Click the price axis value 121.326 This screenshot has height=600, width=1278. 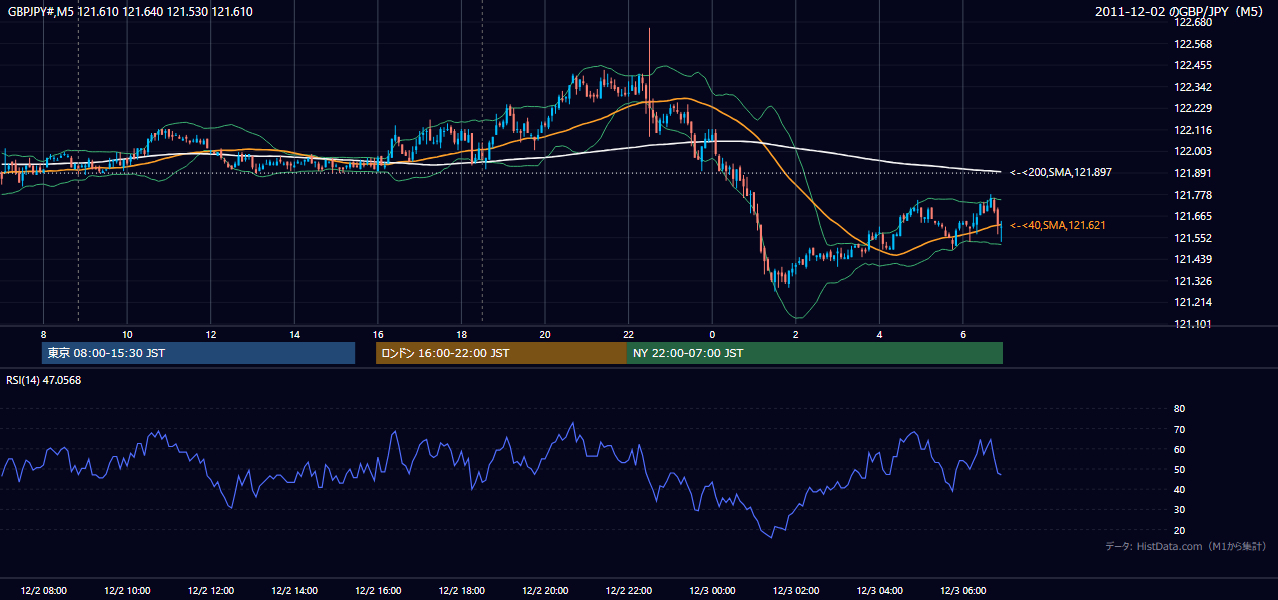pos(1194,281)
